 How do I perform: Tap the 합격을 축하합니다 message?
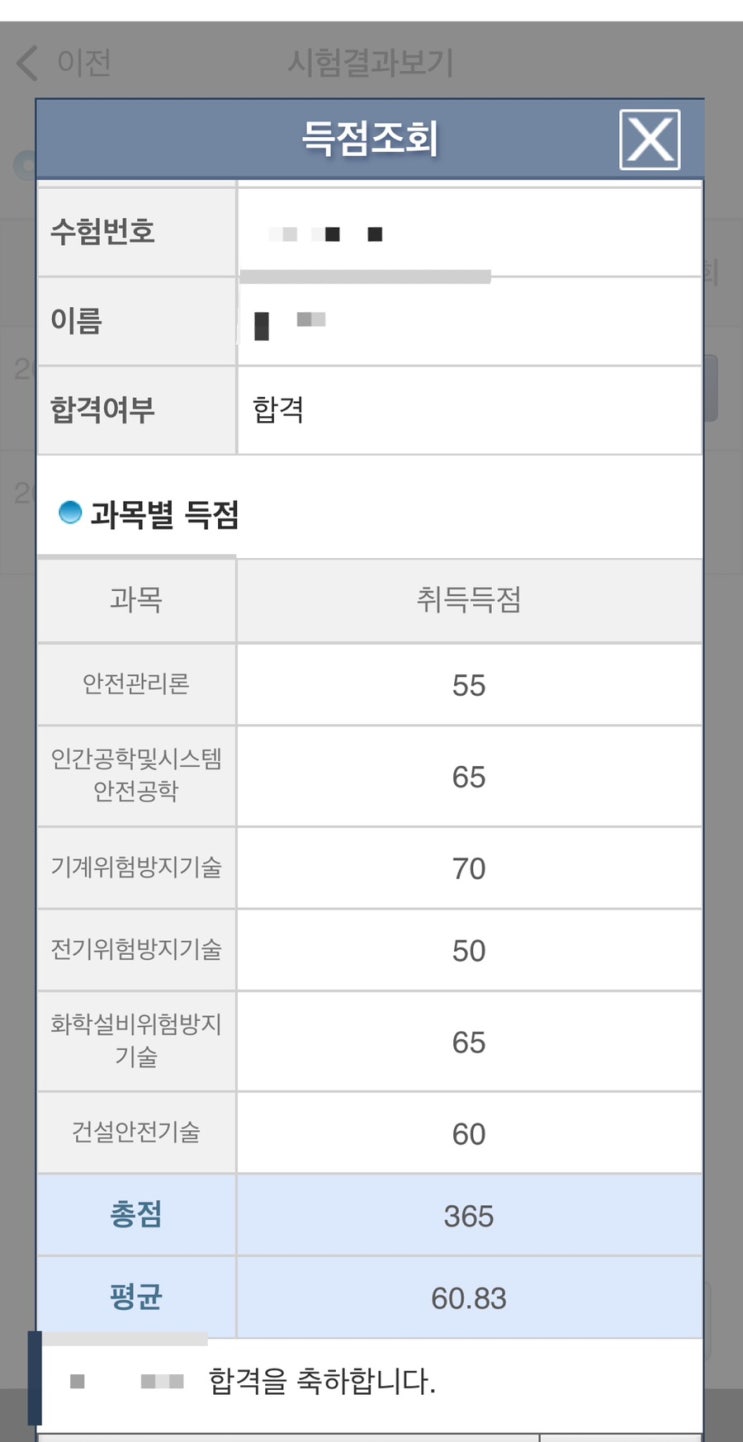[x=322, y=1382]
